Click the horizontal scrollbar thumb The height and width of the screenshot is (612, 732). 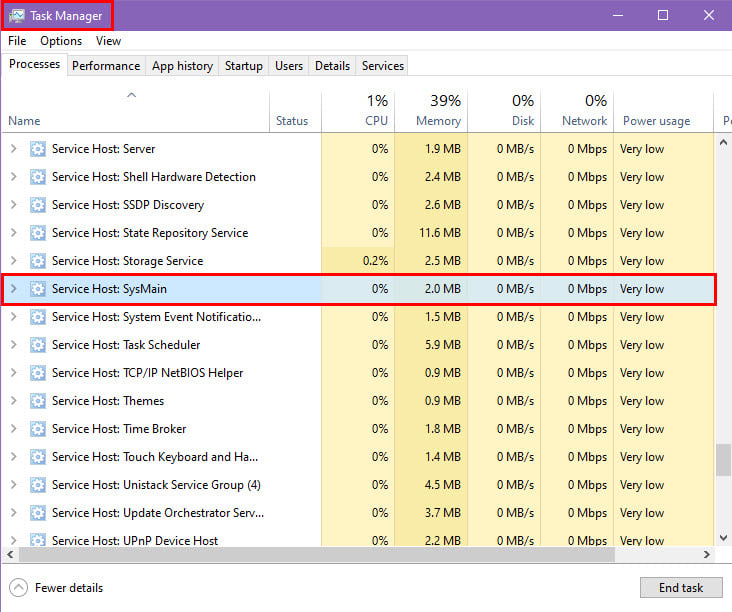point(317,555)
